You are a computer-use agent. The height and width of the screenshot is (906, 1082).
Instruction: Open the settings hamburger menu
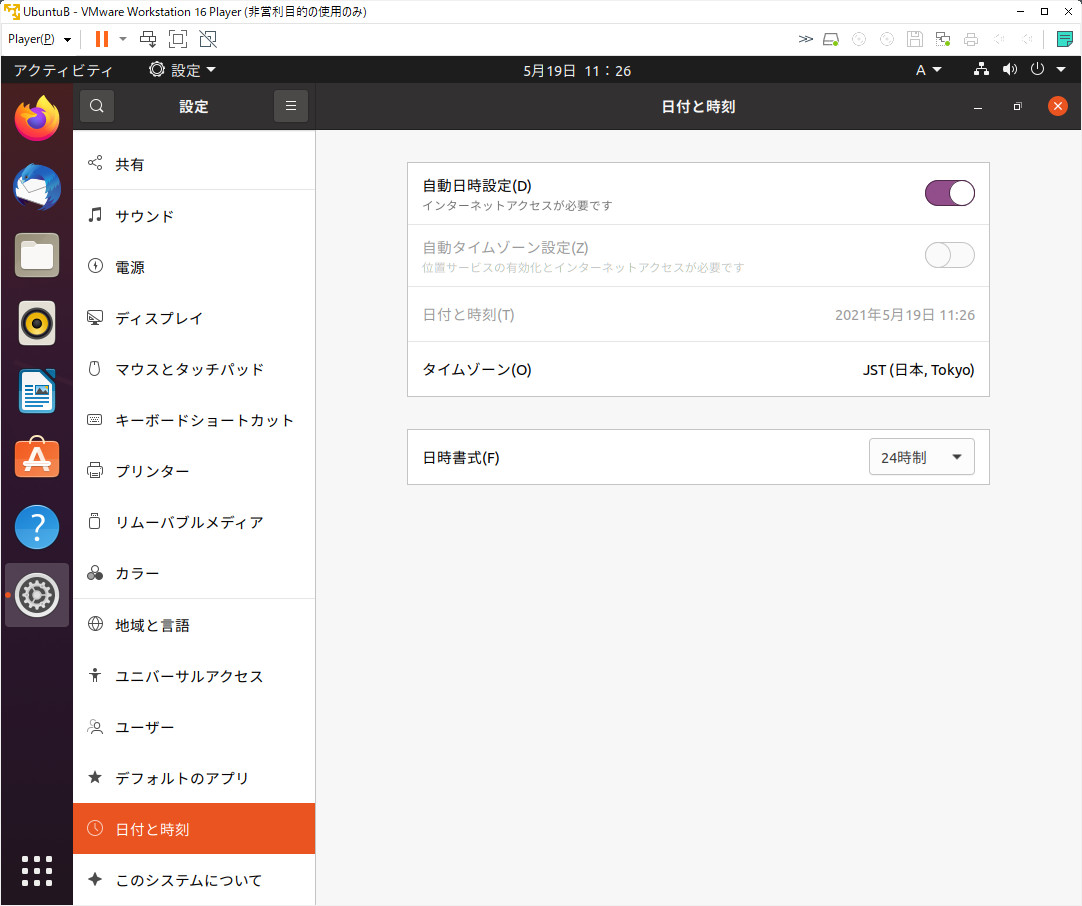(x=291, y=106)
